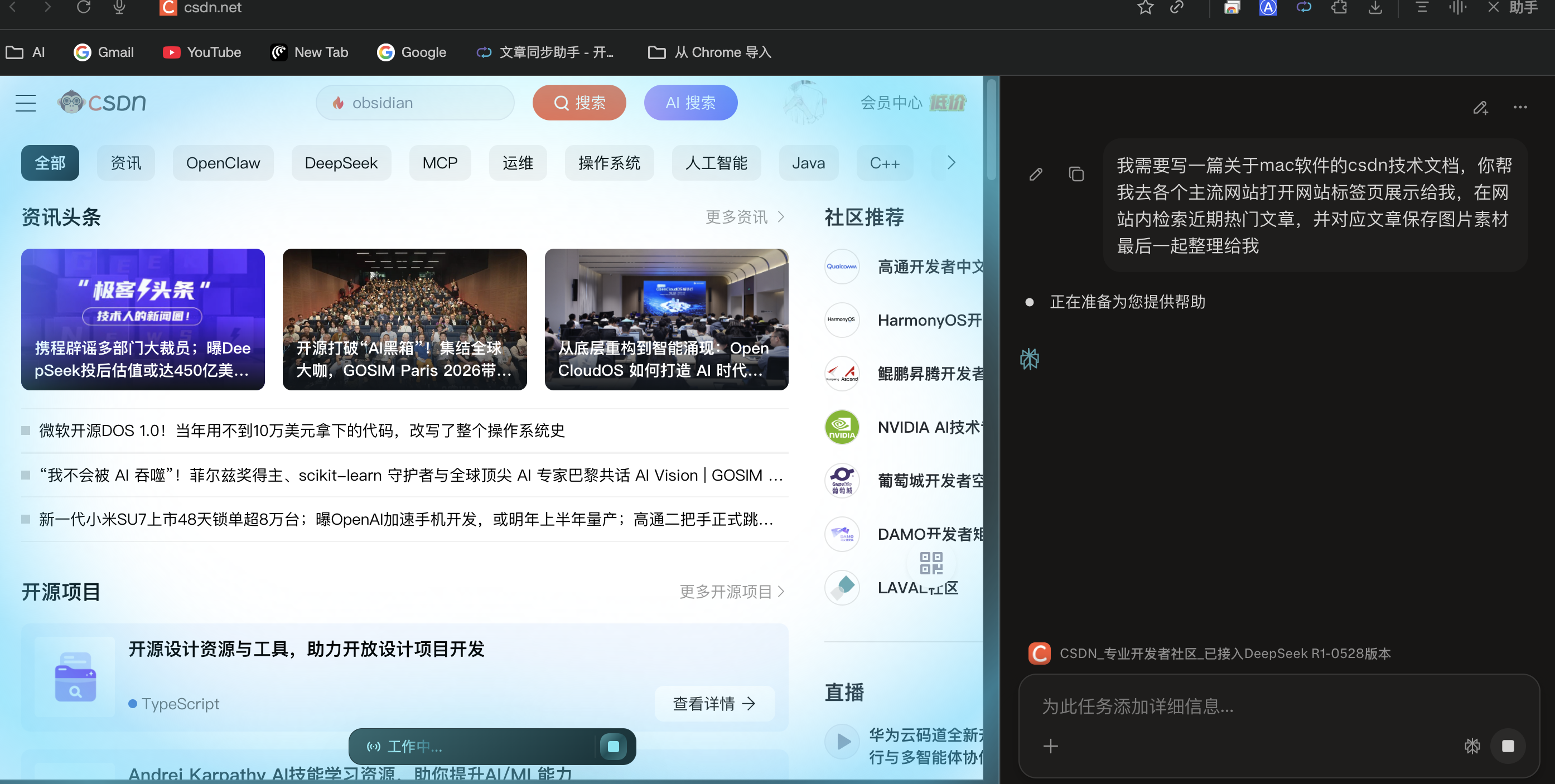Start a new chat with compose icon
Screen dimensions: 1555x784
(x=1481, y=108)
